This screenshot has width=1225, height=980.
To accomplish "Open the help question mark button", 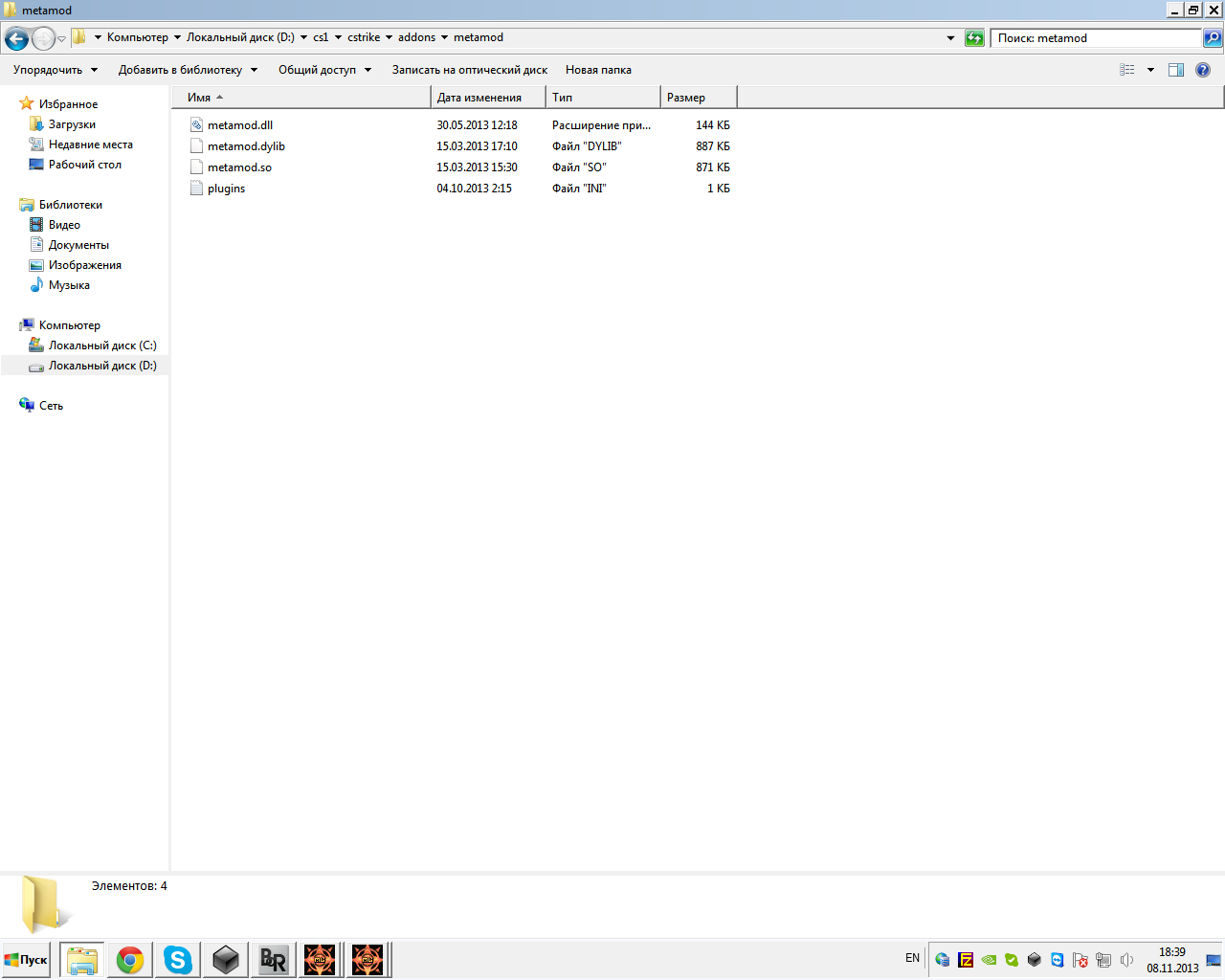I will tap(1203, 70).
